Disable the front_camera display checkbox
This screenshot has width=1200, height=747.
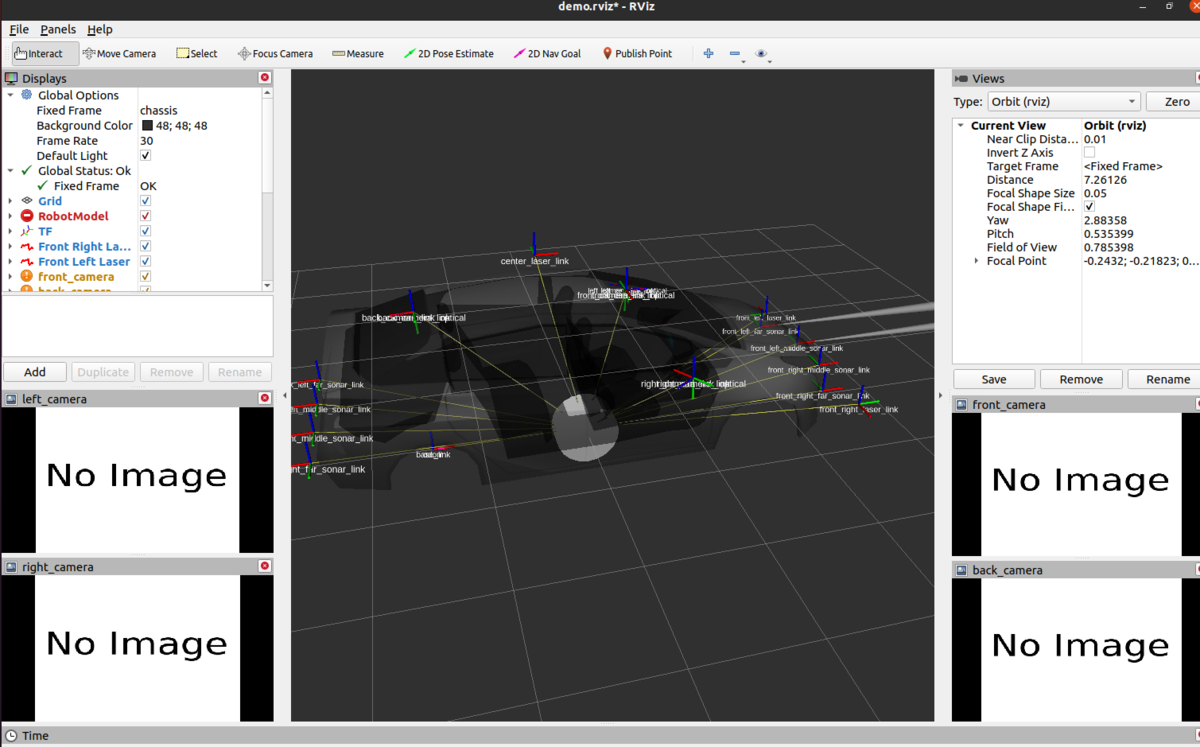coord(146,276)
